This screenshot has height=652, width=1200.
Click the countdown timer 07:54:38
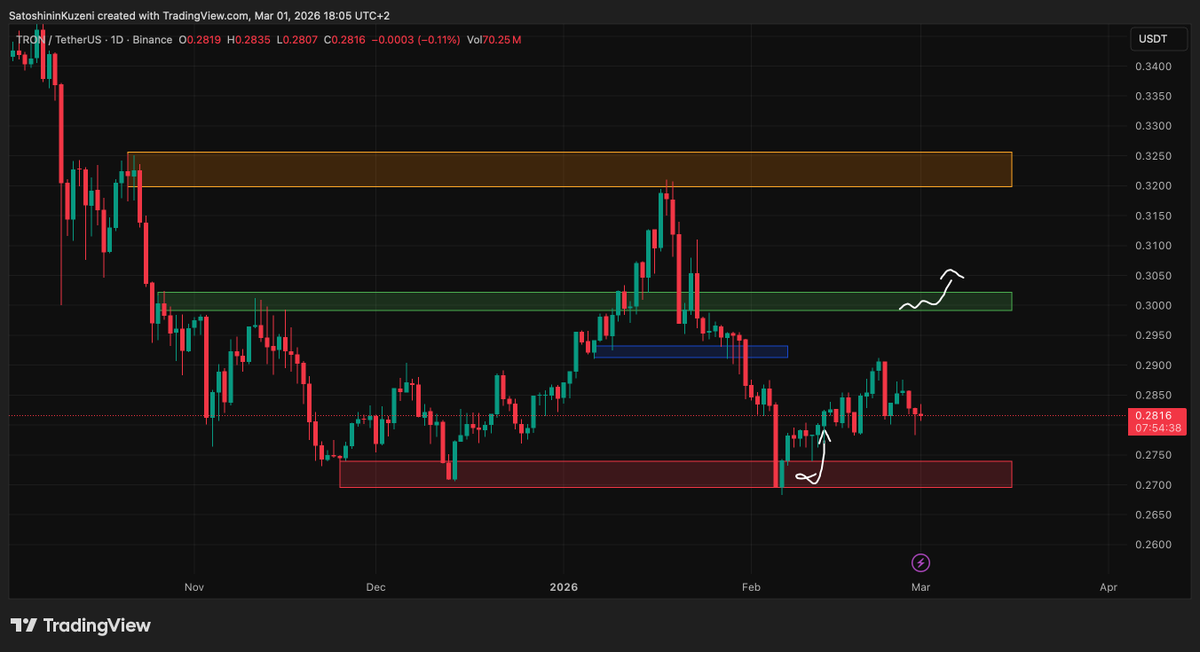[1156, 428]
